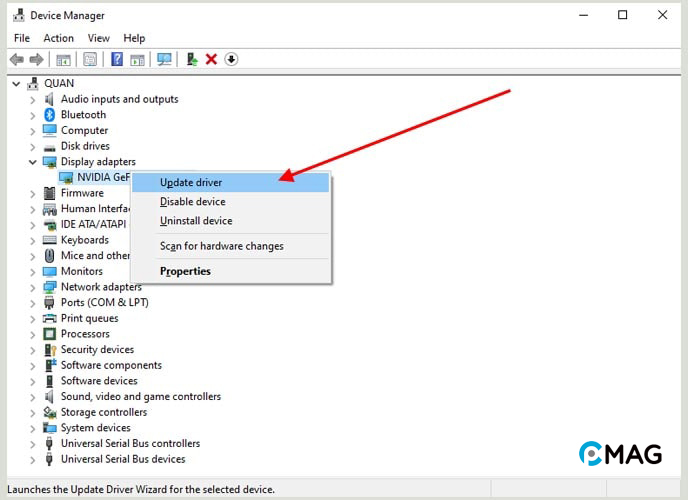
Task: Open the View menu
Action: point(98,38)
